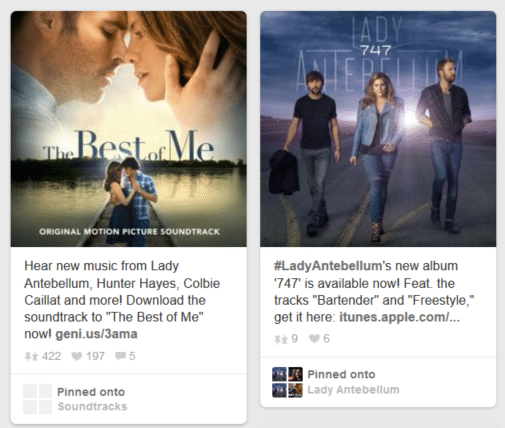Click 'Pinned onto' label above Soundtracks
The height and width of the screenshot is (428, 505).
pos(91,392)
